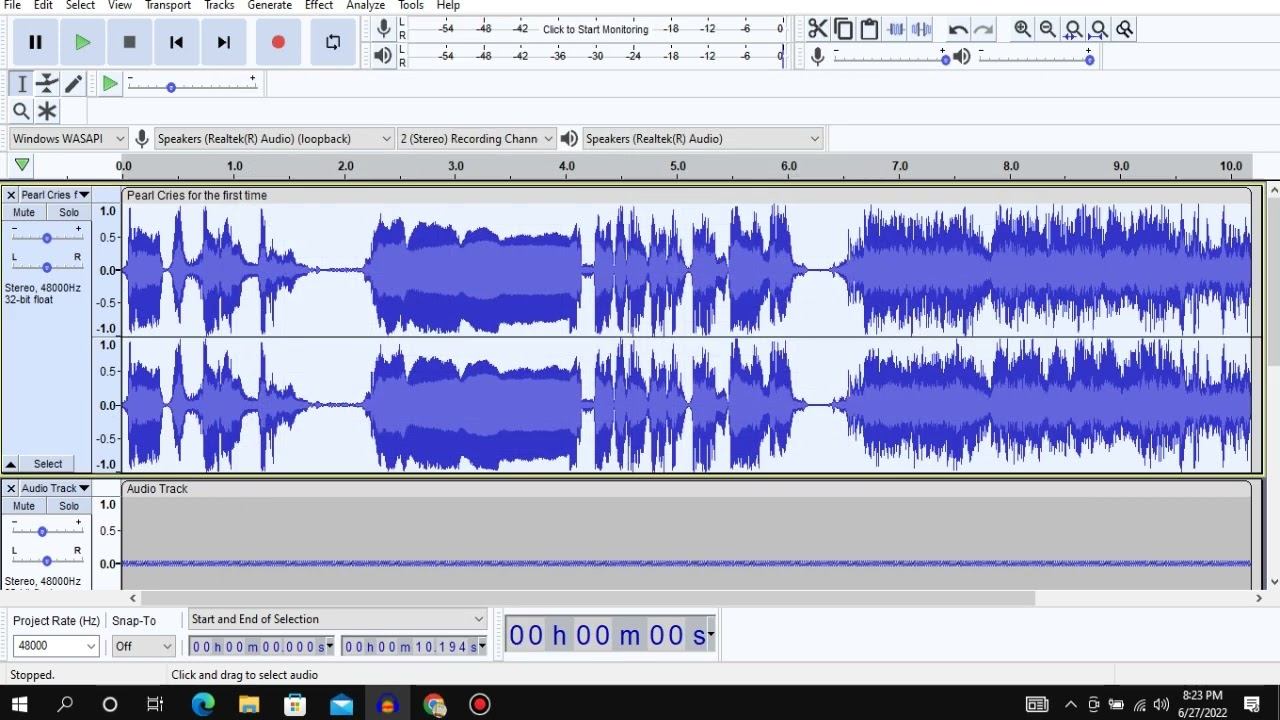Image resolution: width=1280 pixels, height=720 pixels.
Task: Select the Multi-tool asterisk
Action: 47,111
